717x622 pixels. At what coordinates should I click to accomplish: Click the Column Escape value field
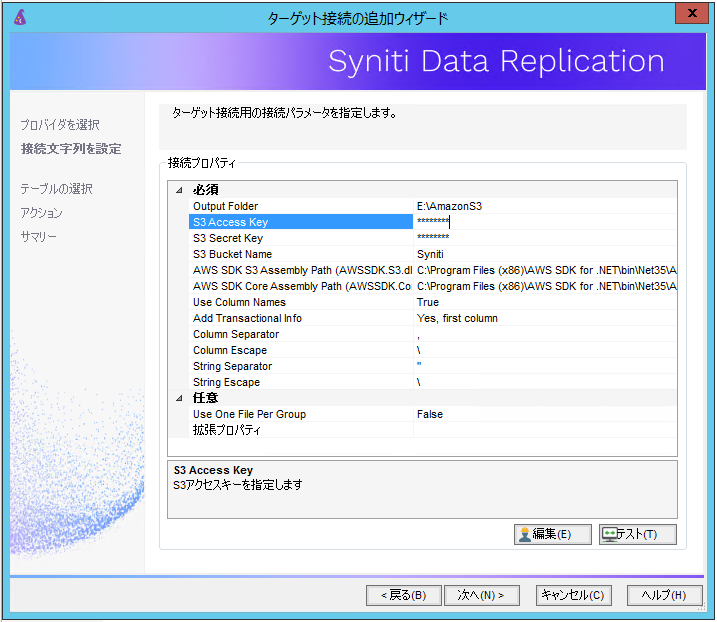click(x=545, y=350)
